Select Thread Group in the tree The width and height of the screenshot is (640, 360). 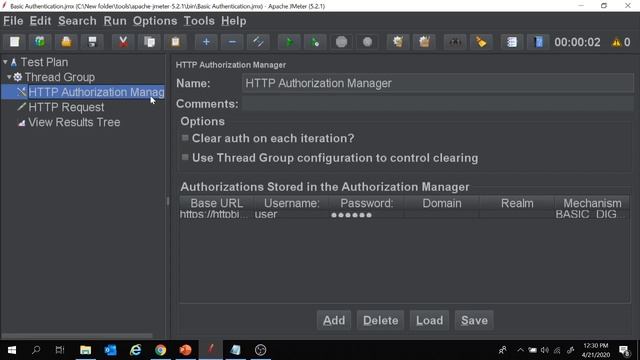pos(60,77)
